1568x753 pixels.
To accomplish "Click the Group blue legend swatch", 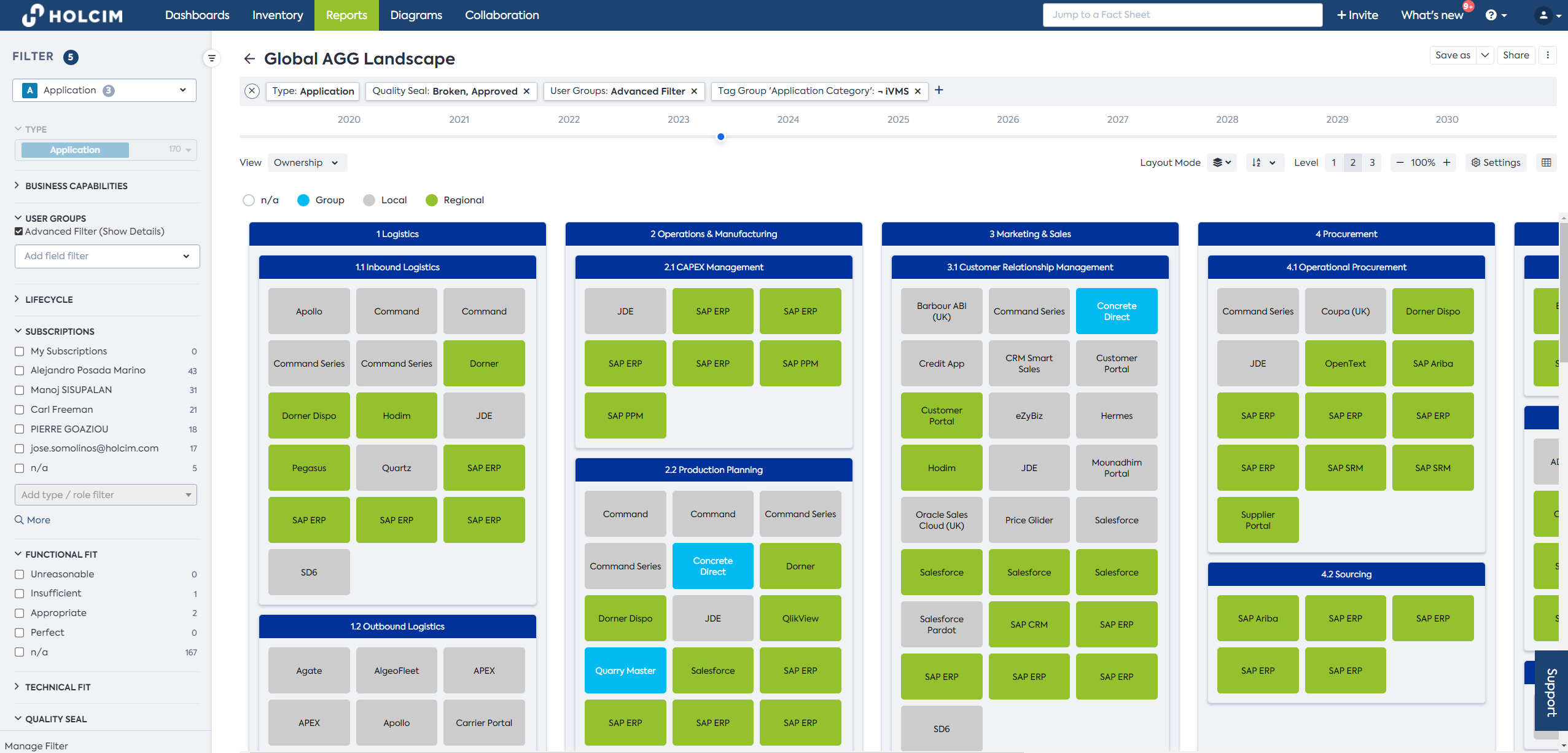I will pos(303,200).
